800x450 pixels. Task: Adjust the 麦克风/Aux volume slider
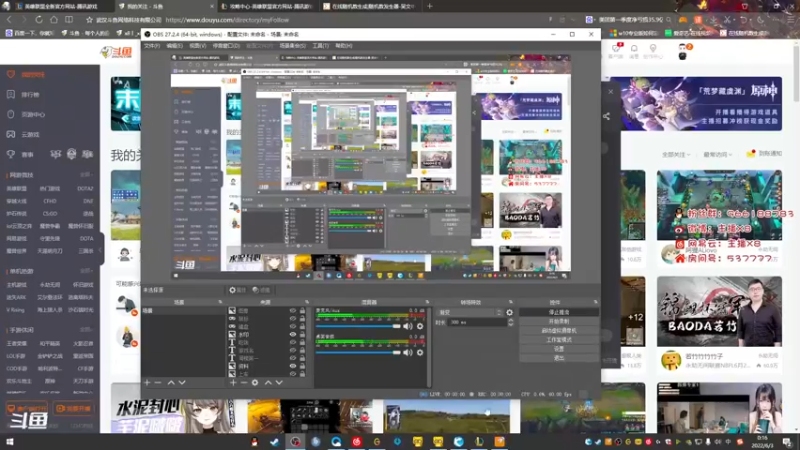[358, 326]
